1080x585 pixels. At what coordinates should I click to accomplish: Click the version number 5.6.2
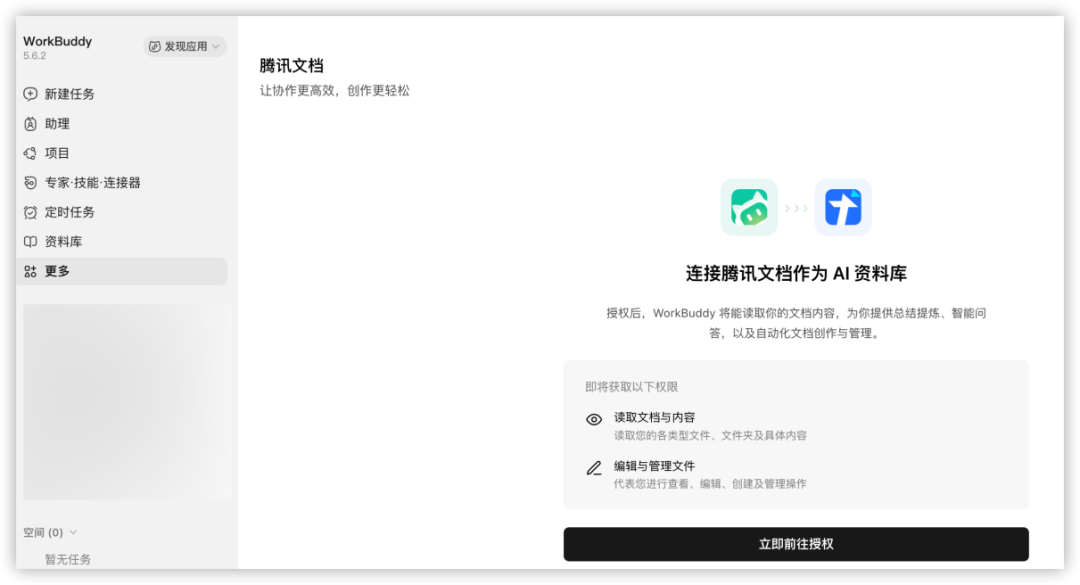click(x=34, y=56)
